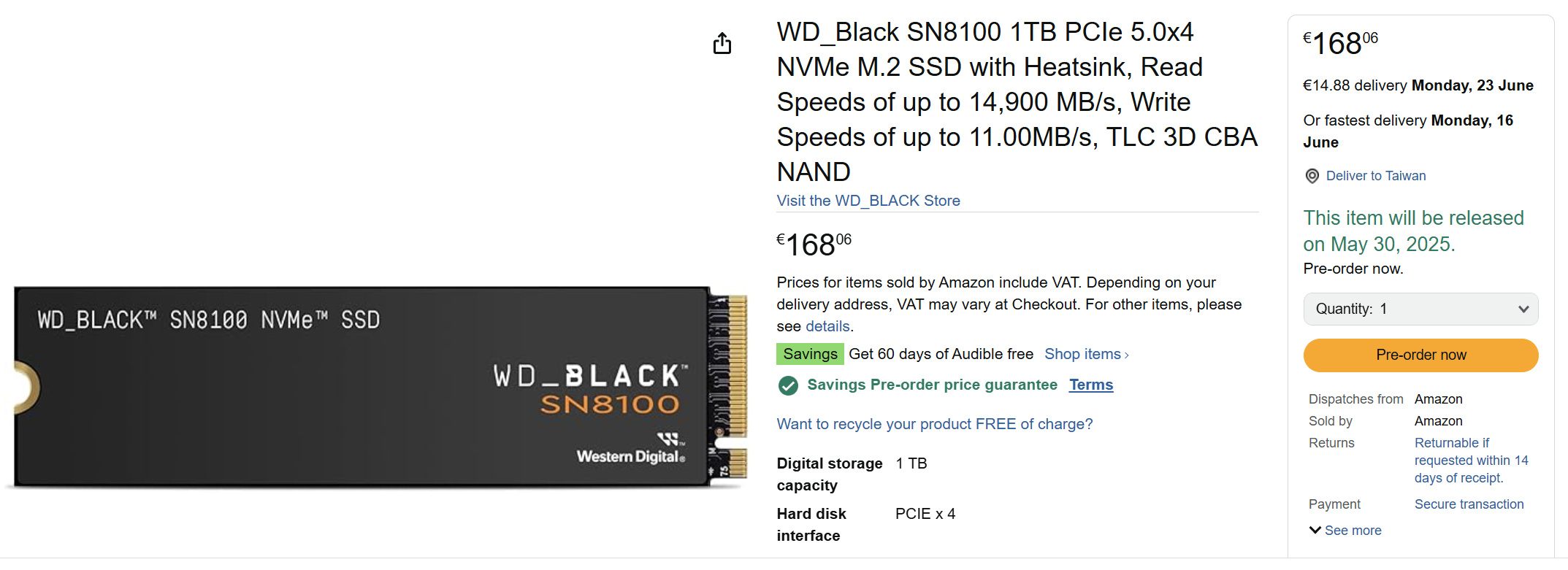Viewport: 1568px width, 570px height.
Task: Click the Secure transaction link
Action: (1469, 504)
